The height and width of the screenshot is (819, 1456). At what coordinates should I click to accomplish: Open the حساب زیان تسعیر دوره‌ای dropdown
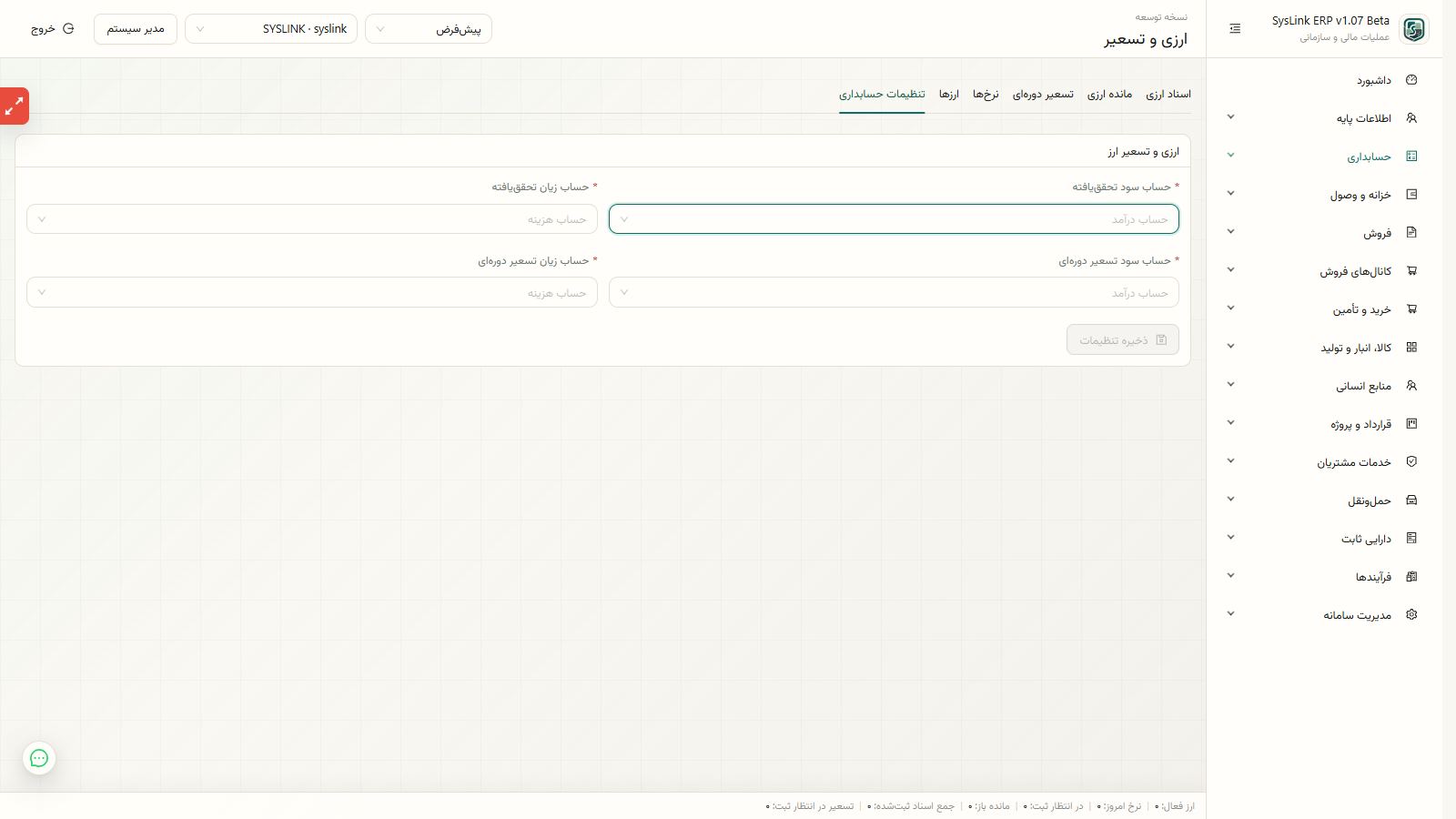click(x=312, y=293)
